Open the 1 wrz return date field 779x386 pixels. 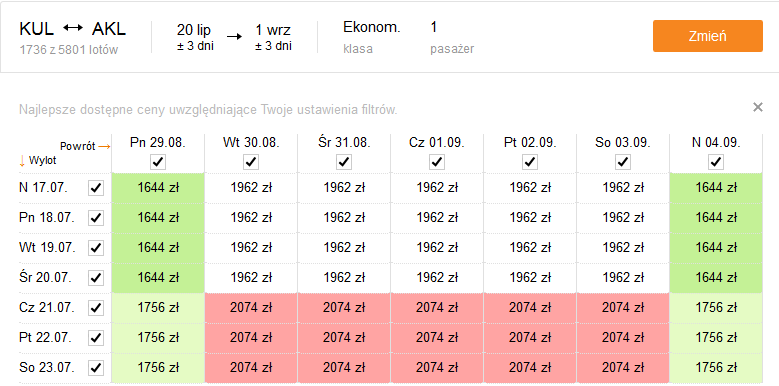click(x=273, y=37)
